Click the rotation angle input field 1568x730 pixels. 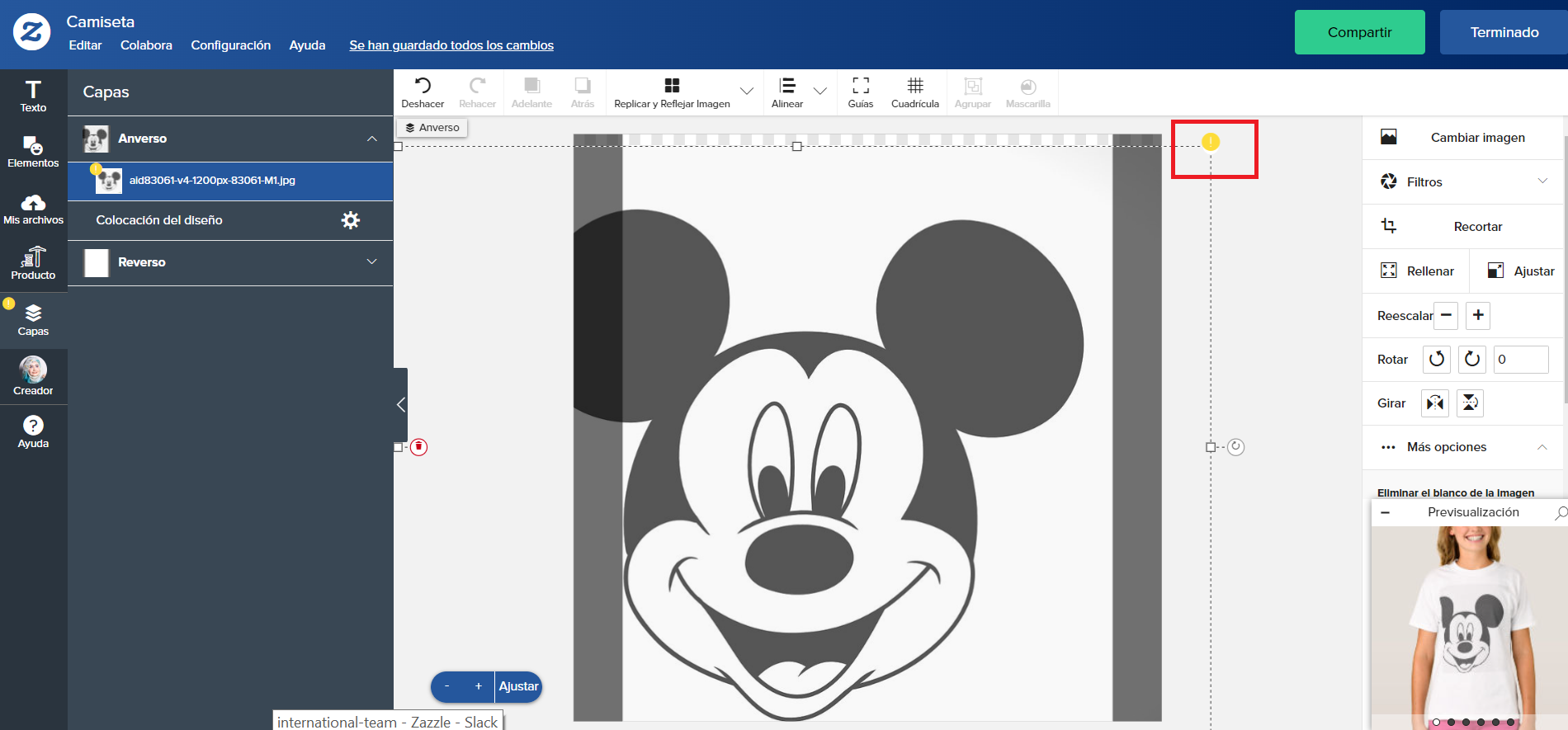click(x=1521, y=359)
